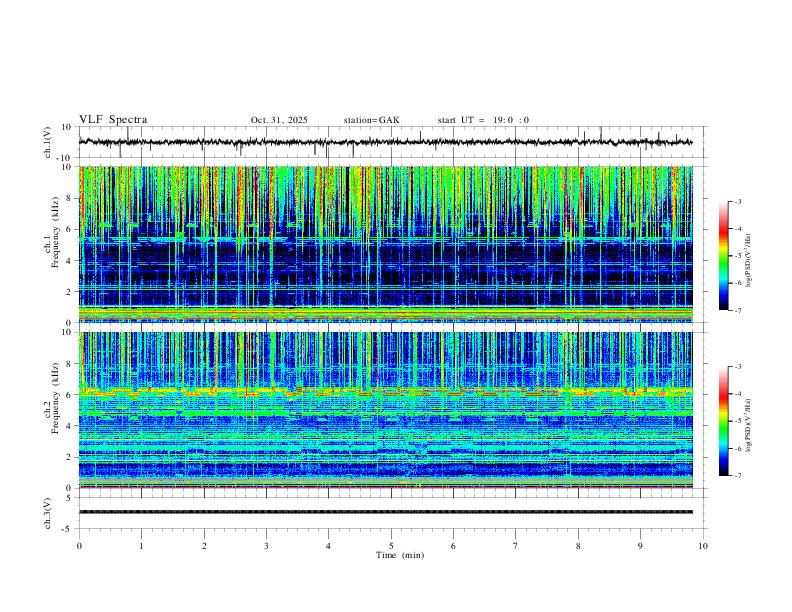
Task: Click the "-3" label on ch.2 color bar
Action: click(738, 367)
